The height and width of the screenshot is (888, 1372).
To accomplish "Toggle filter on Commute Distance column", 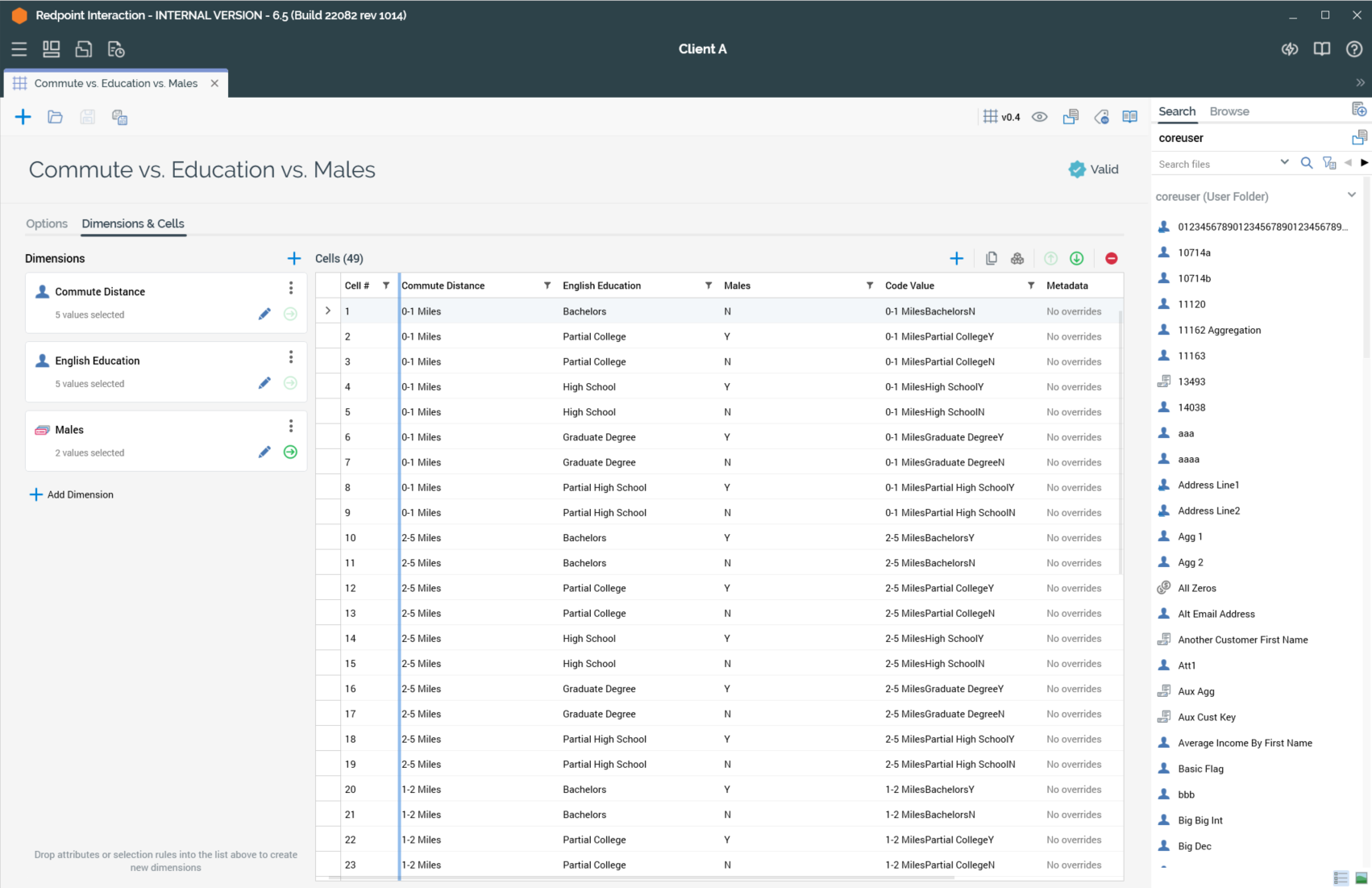I will tap(547, 286).
